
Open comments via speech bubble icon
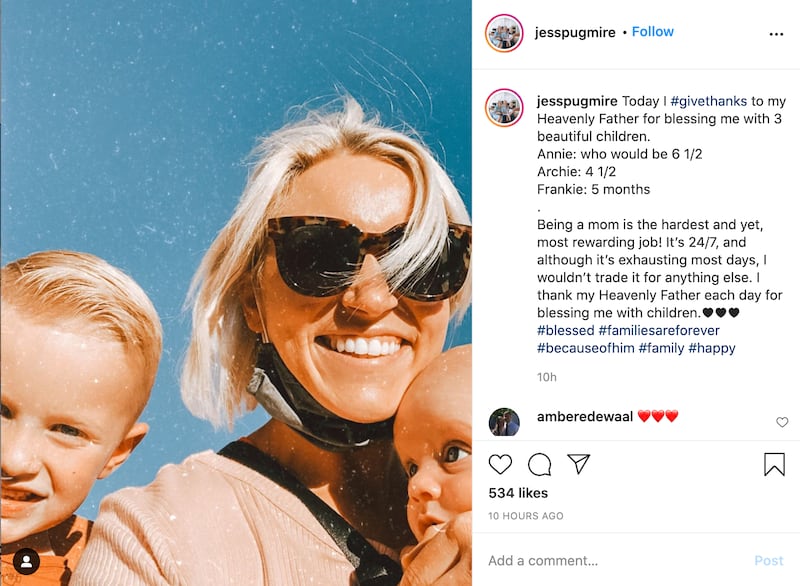pos(539,464)
